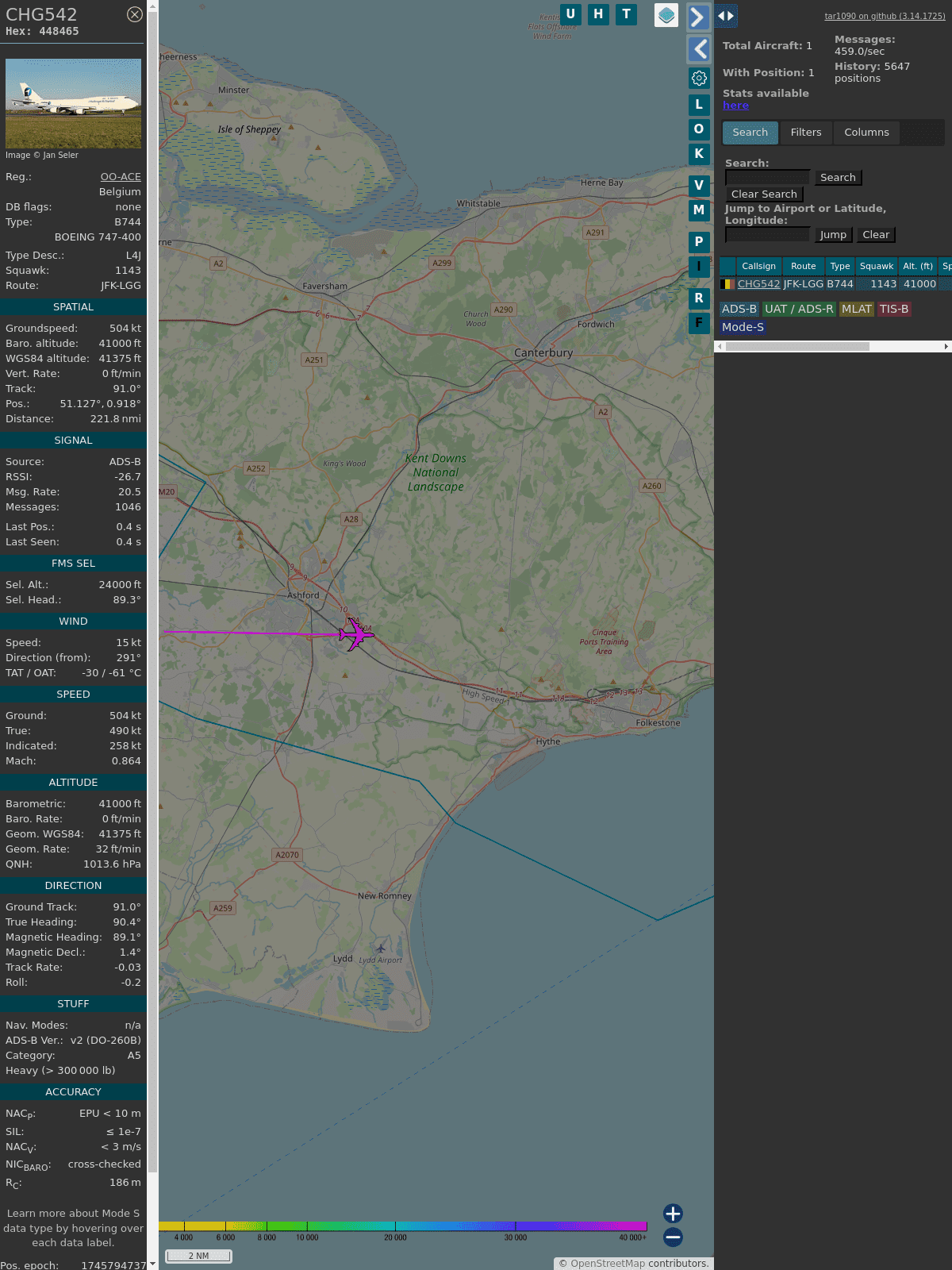
Task: Toggle the K map option button
Action: coord(699,154)
